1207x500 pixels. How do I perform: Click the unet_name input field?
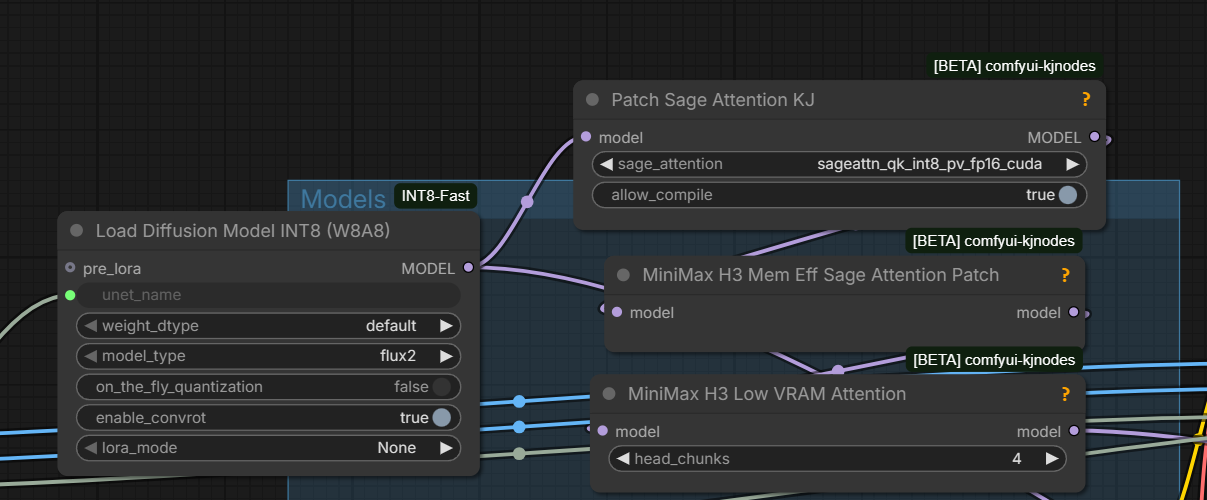point(270,295)
